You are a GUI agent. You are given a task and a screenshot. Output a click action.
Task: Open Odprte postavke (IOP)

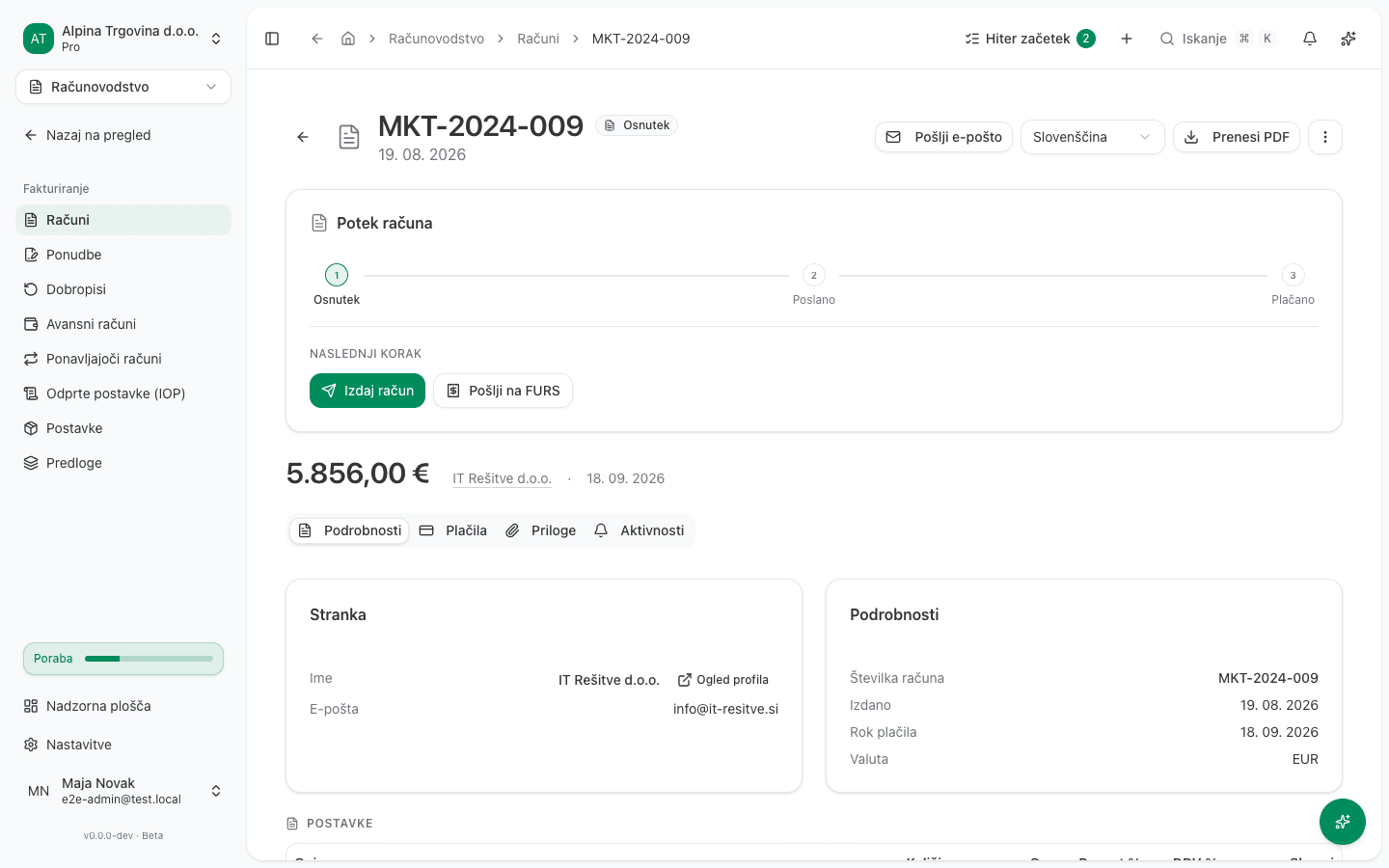[x=123, y=393]
